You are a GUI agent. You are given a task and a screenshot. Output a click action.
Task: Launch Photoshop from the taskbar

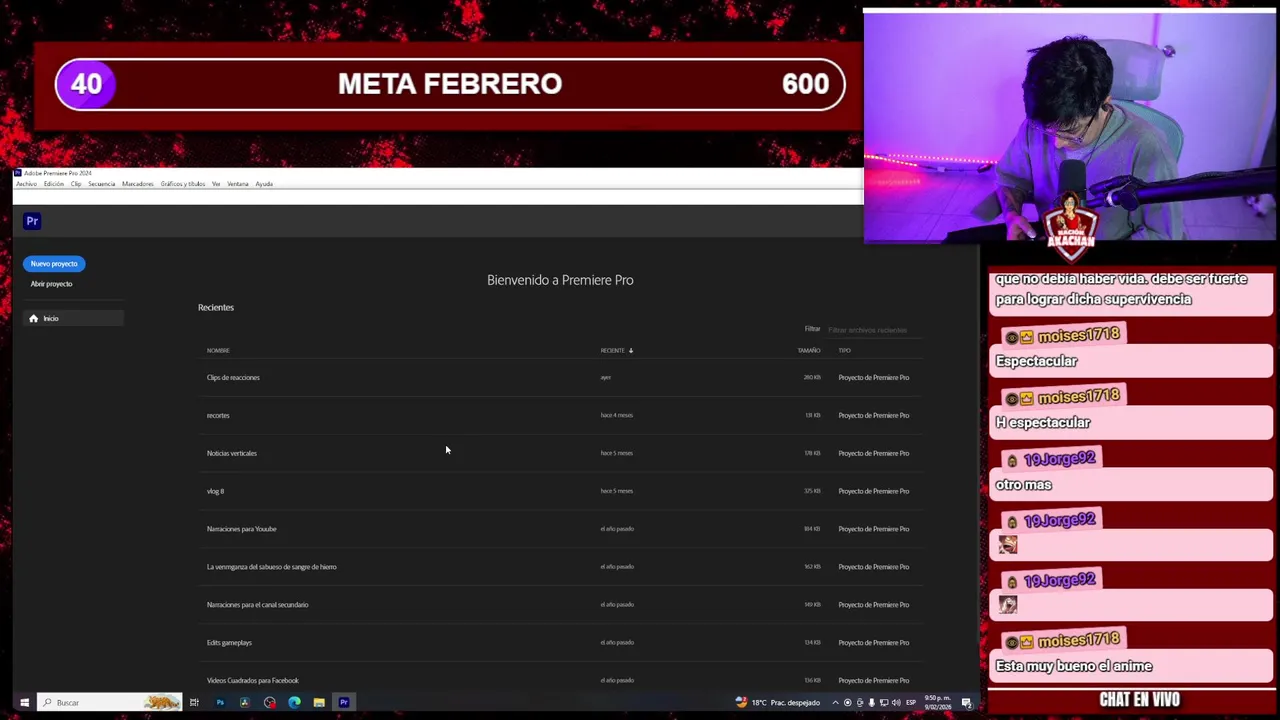[x=220, y=703]
